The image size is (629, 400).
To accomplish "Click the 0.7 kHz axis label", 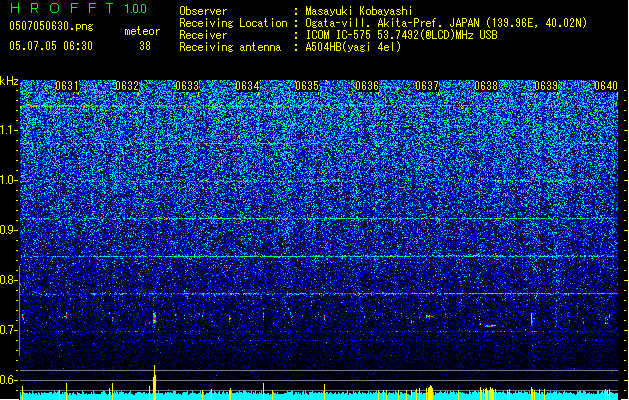I will point(9,330).
